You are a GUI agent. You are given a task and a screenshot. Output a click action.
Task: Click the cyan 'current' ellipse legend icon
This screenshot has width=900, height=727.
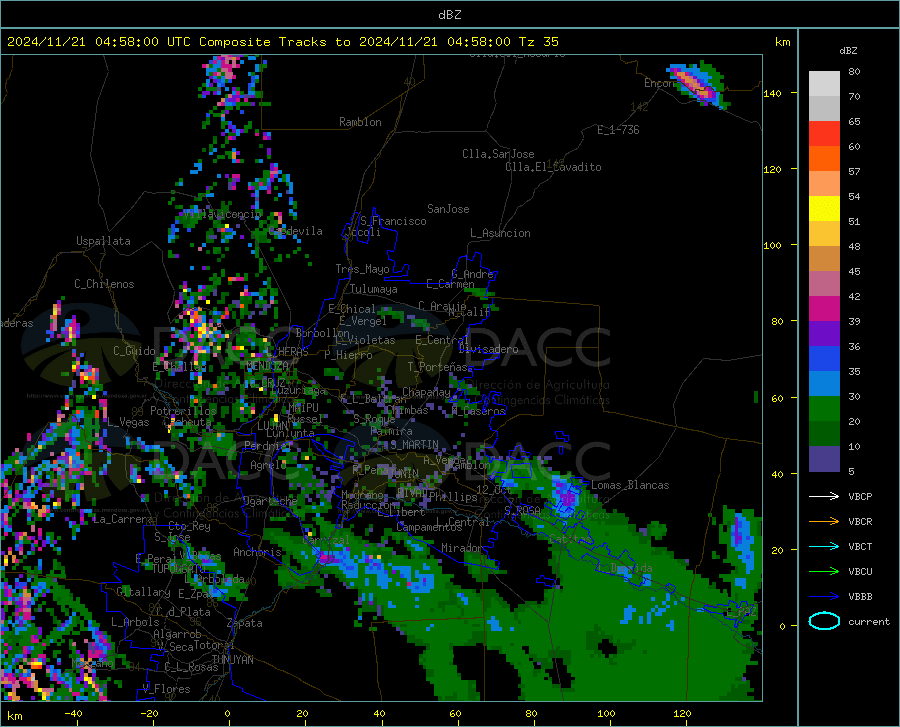click(824, 621)
